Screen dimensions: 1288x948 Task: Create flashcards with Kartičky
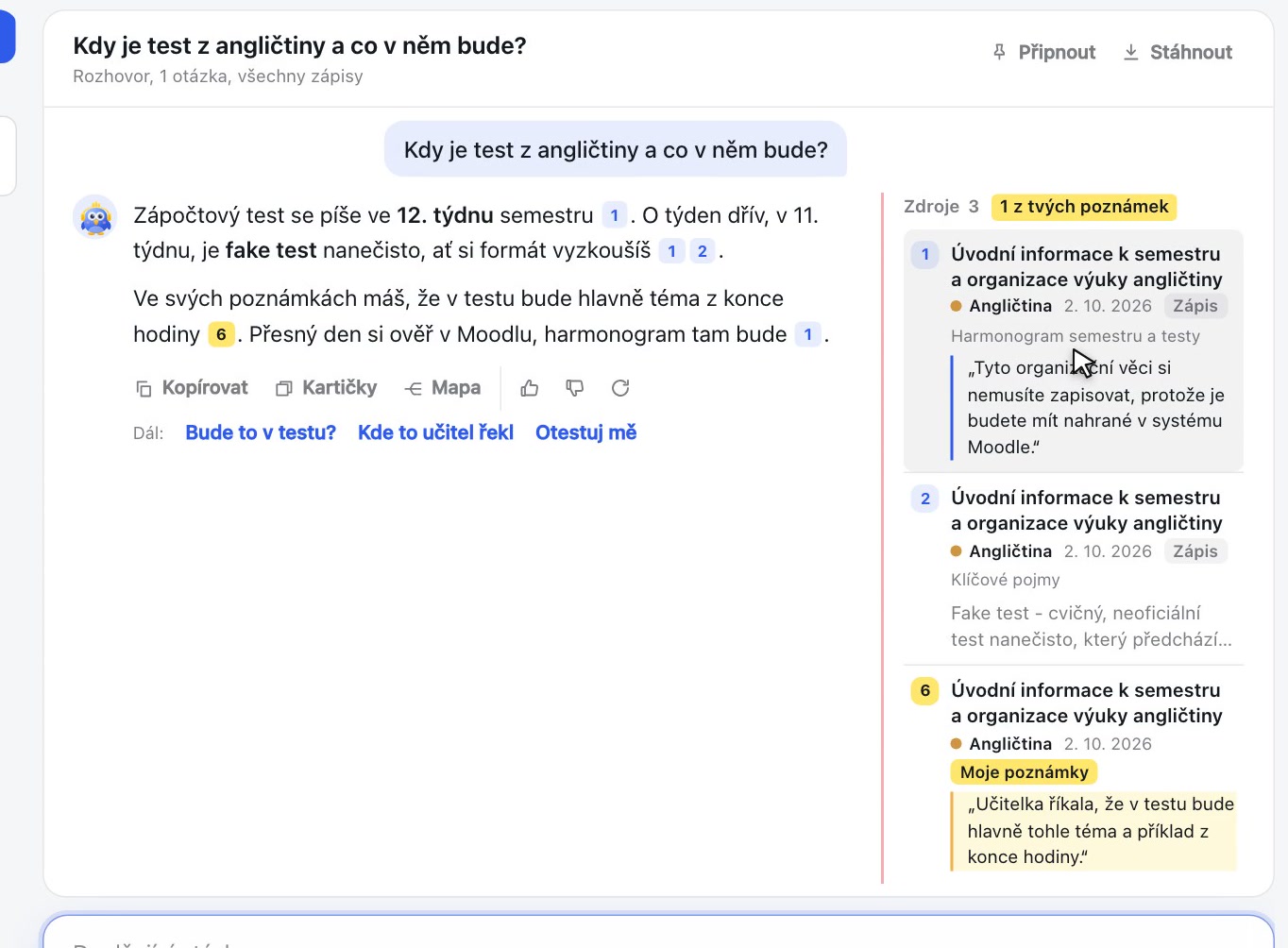(326, 388)
